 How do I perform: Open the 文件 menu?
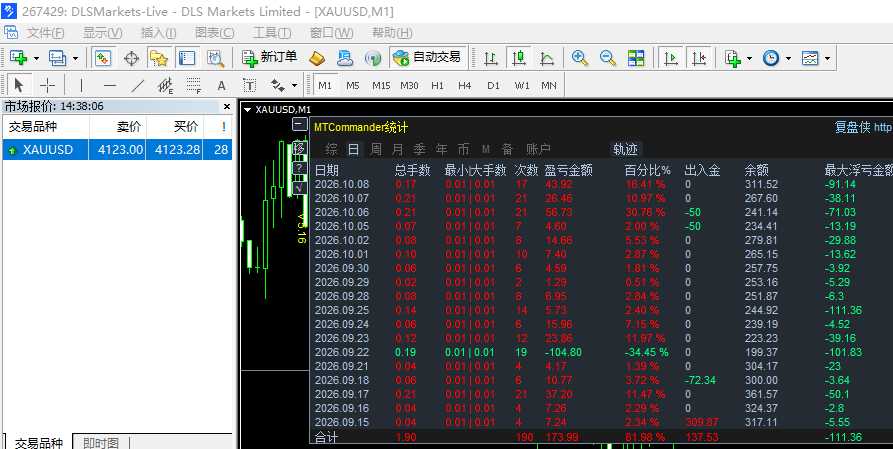tap(46, 32)
